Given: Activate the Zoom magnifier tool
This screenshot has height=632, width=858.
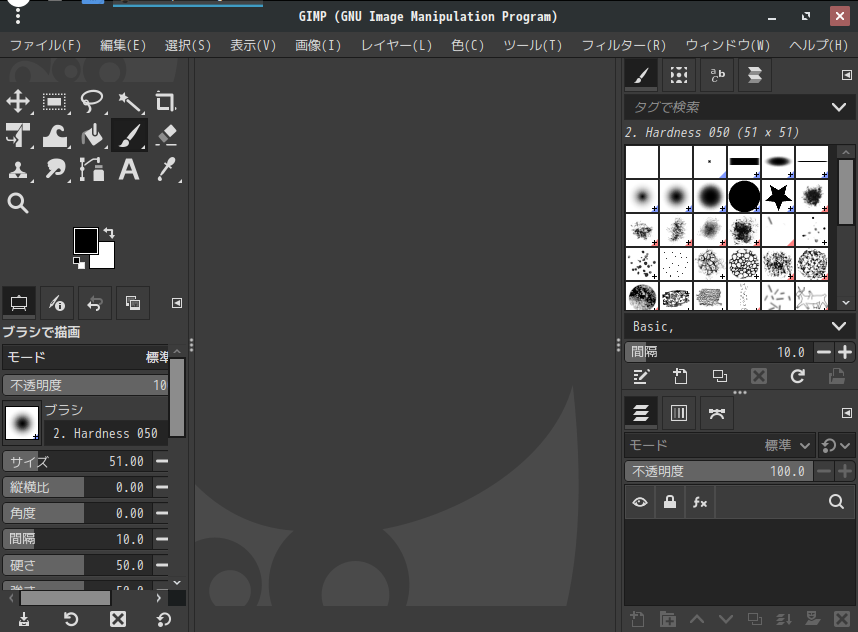Looking at the screenshot, I should 18,203.
